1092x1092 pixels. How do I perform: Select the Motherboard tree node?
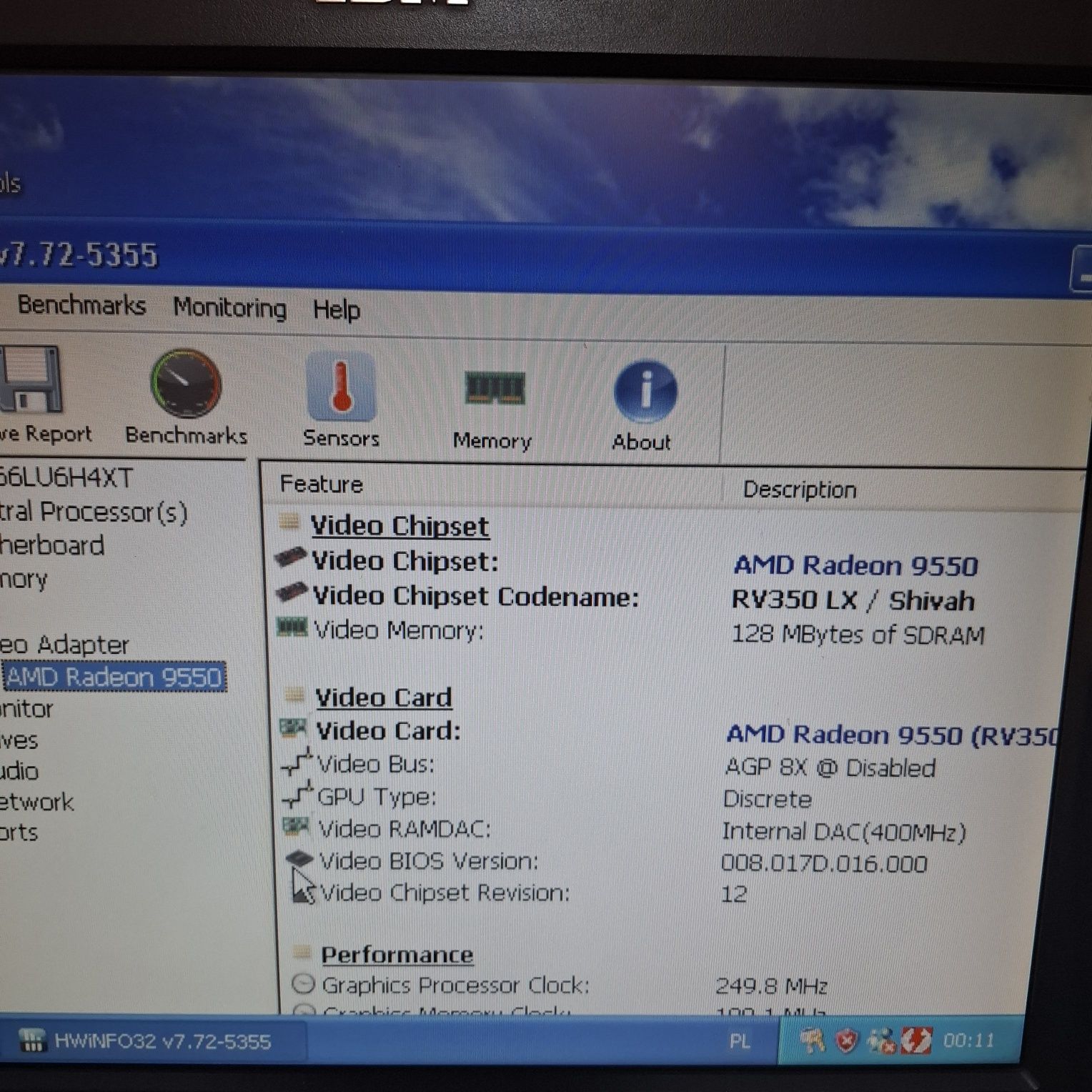pos(52,546)
